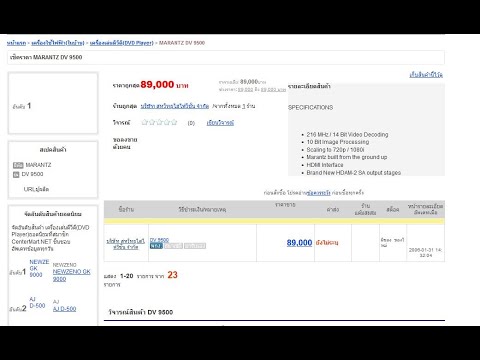Click 'Scaling to 720p / 1080i' text
Image resolution: width=480 pixels, height=360 pixels.
click(x=335, y=150)
